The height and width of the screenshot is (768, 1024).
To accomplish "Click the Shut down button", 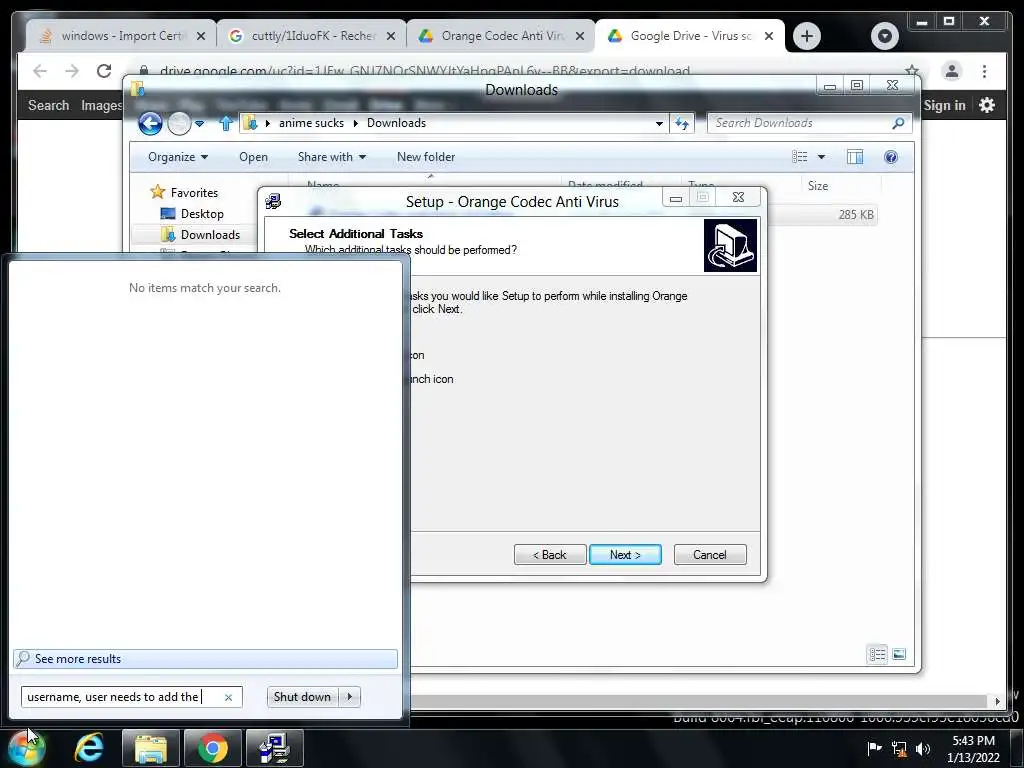I will tap(302, 697).
